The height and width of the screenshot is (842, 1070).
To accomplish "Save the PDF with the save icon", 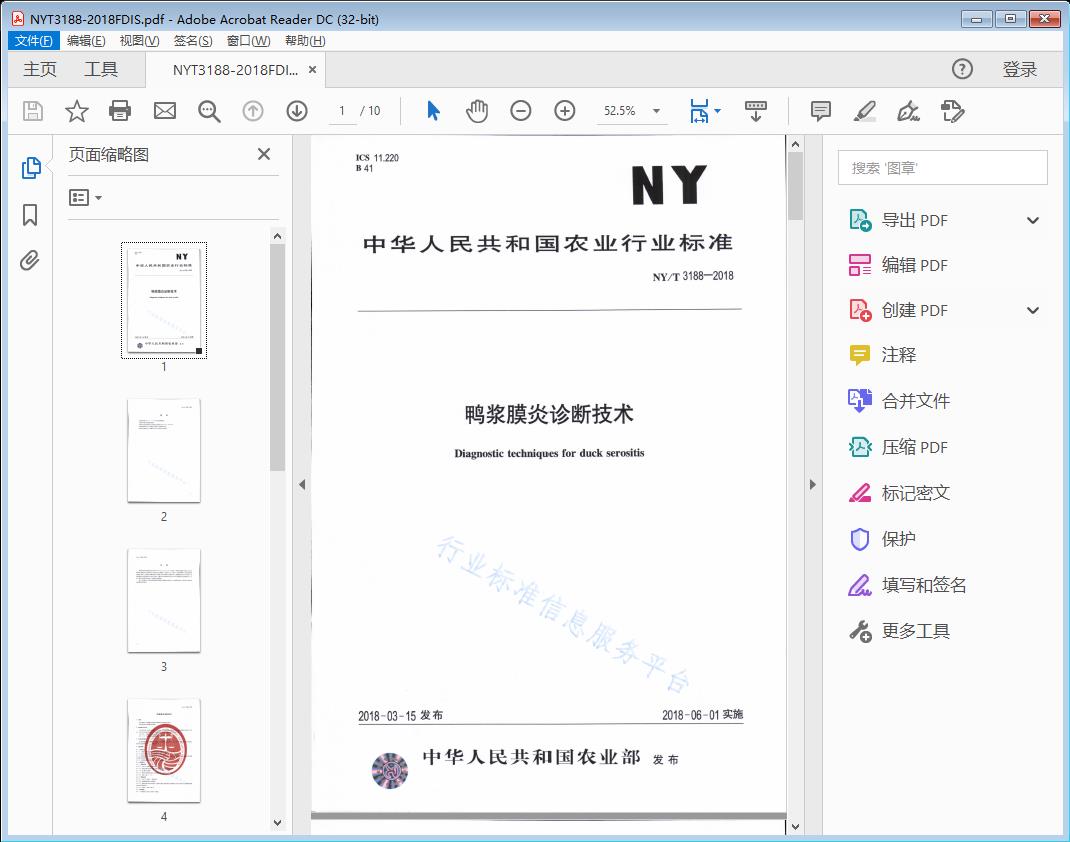I will (31, 111).
